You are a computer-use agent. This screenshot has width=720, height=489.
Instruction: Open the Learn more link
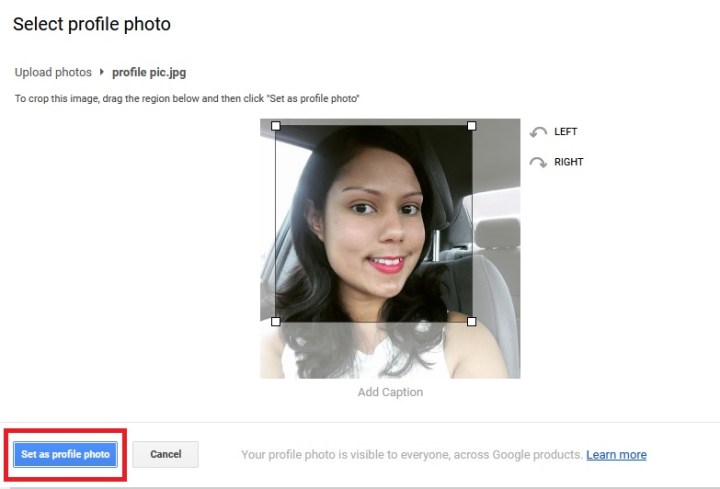click(616, 455)
